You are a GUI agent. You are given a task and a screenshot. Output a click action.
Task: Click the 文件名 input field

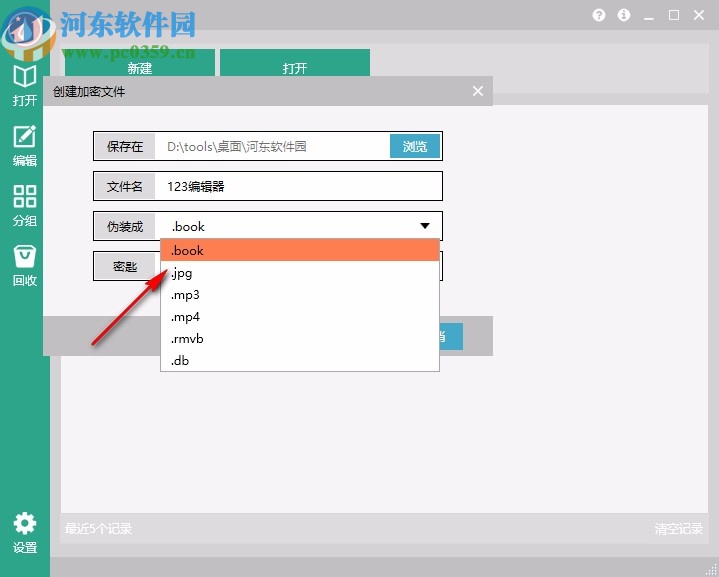pyautogui.click(x=298, y=186)
